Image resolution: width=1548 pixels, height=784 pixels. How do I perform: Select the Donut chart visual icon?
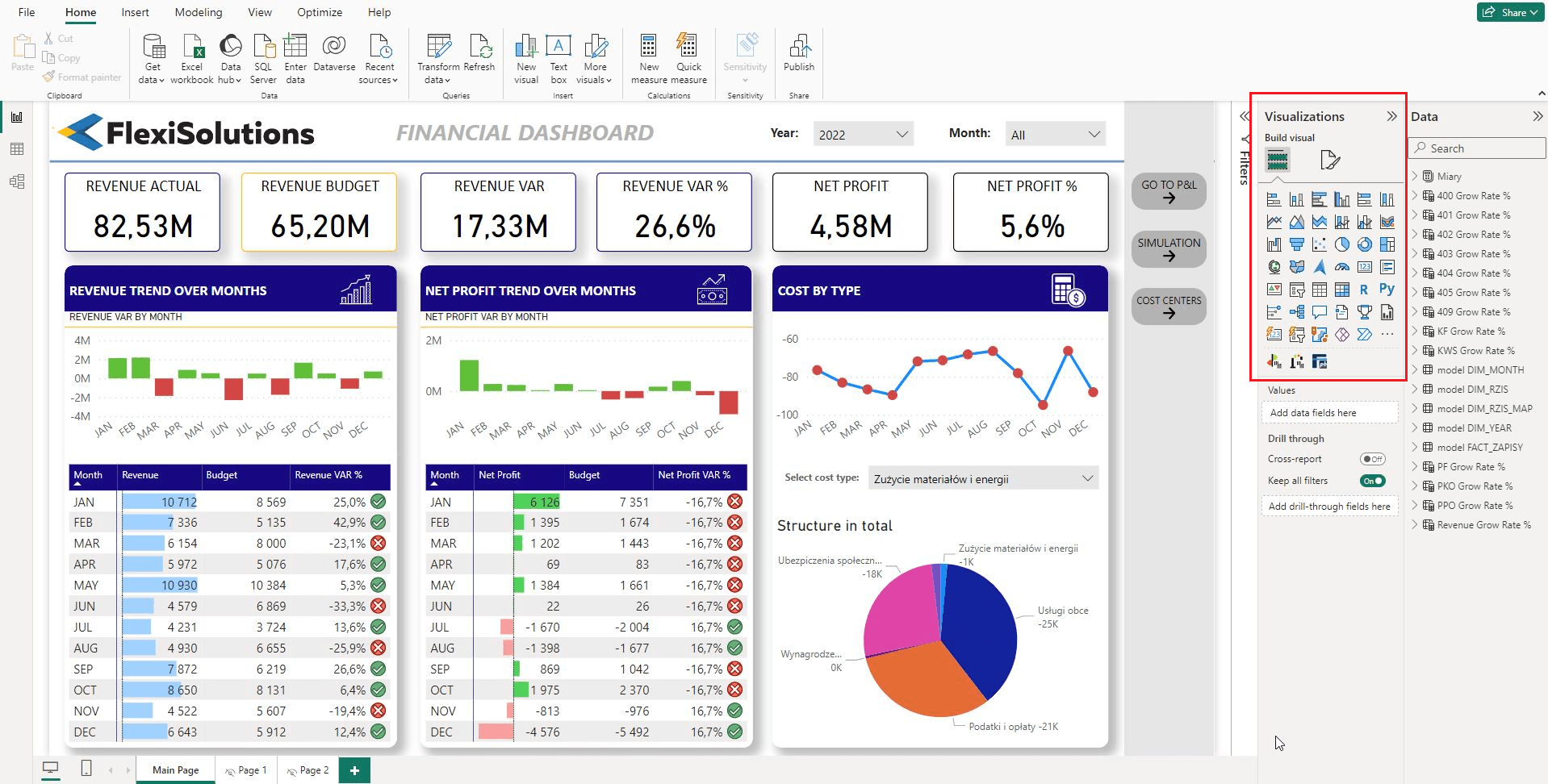coord(1364,244)
